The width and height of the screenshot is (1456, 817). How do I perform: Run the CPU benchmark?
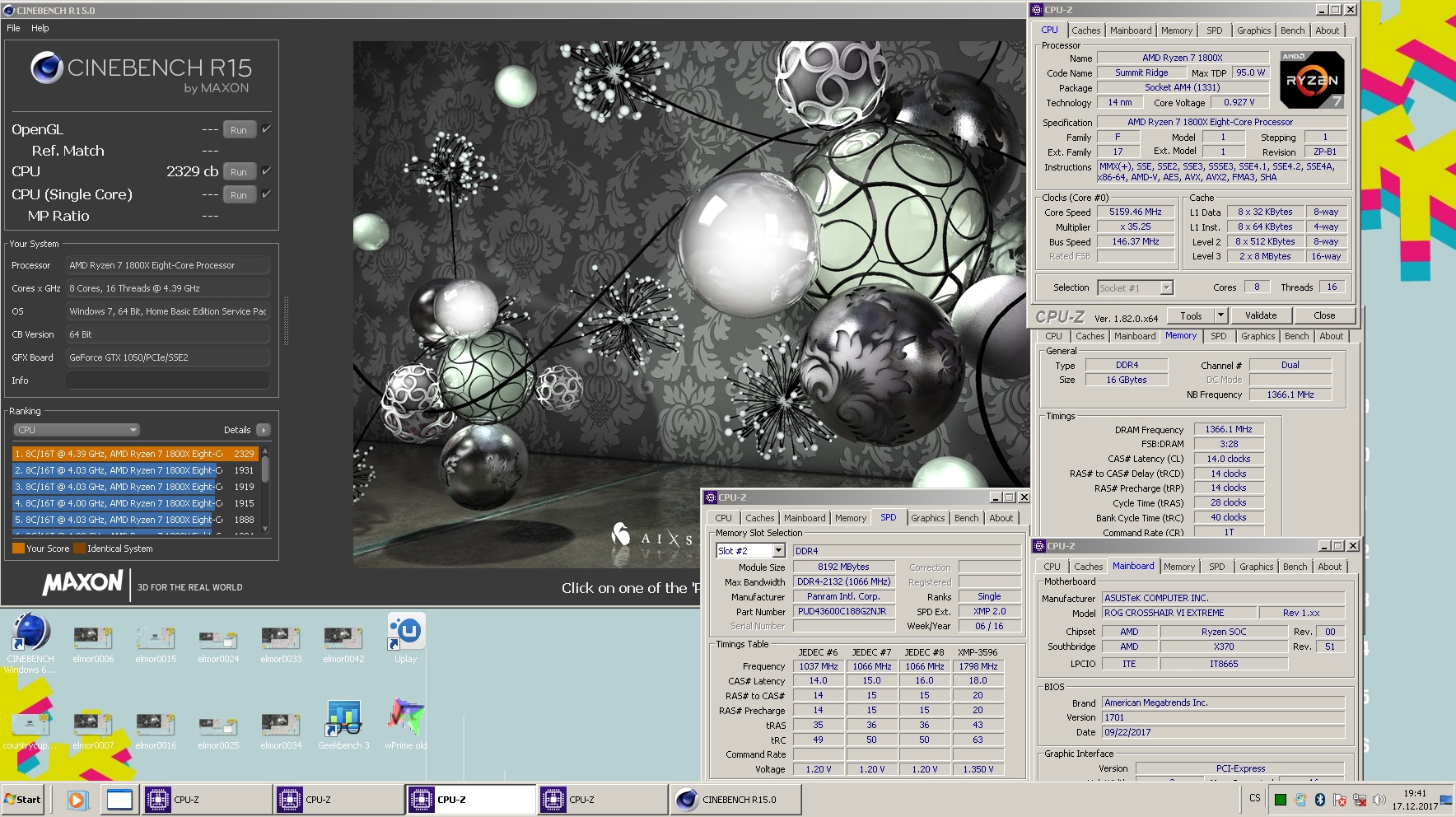coord(239,171)
